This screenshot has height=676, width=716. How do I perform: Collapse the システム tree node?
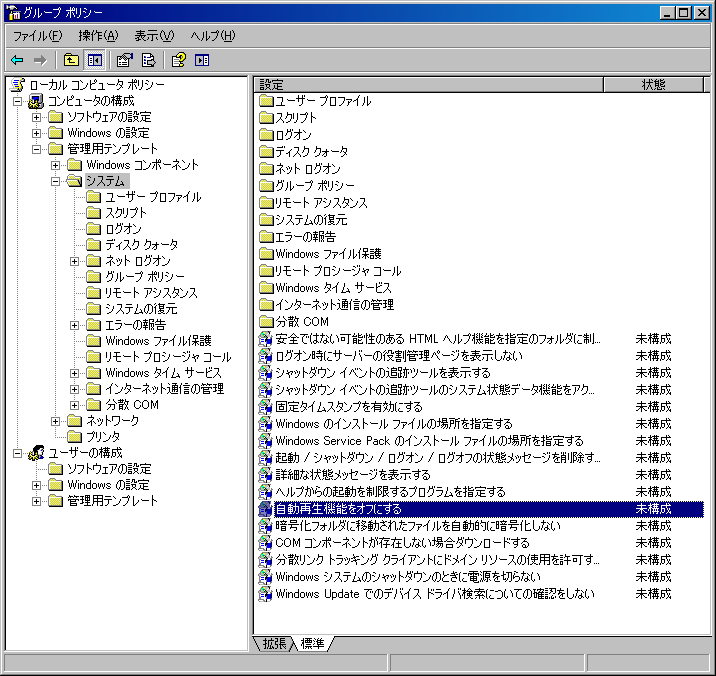[56, 181]
